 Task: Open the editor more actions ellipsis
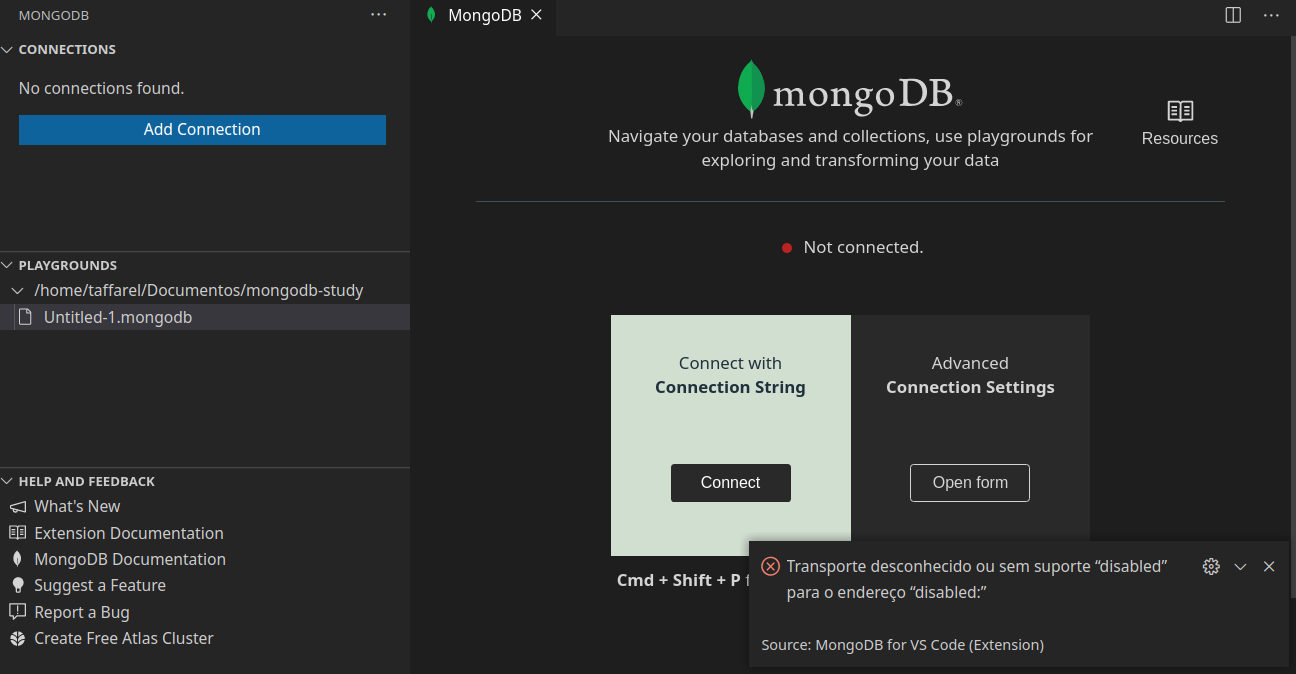(1271, 15)
